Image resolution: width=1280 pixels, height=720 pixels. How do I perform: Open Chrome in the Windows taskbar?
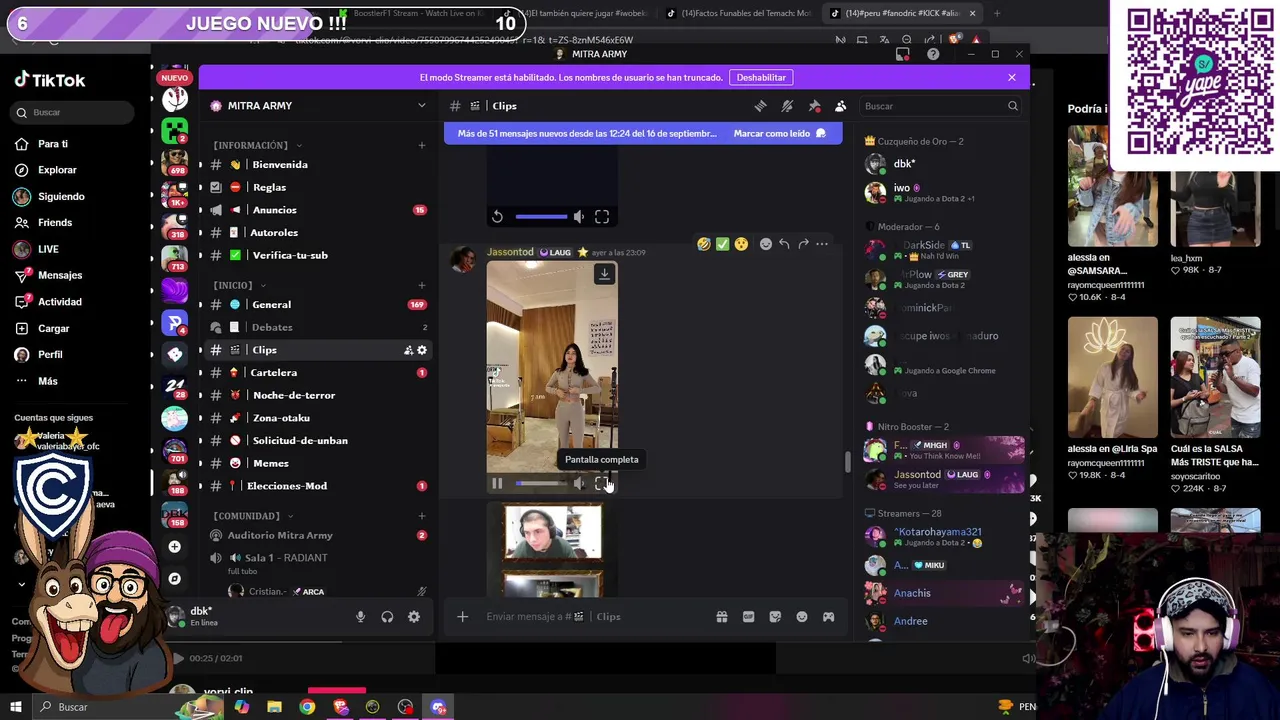pyautogui.click(x=307, y=707)
